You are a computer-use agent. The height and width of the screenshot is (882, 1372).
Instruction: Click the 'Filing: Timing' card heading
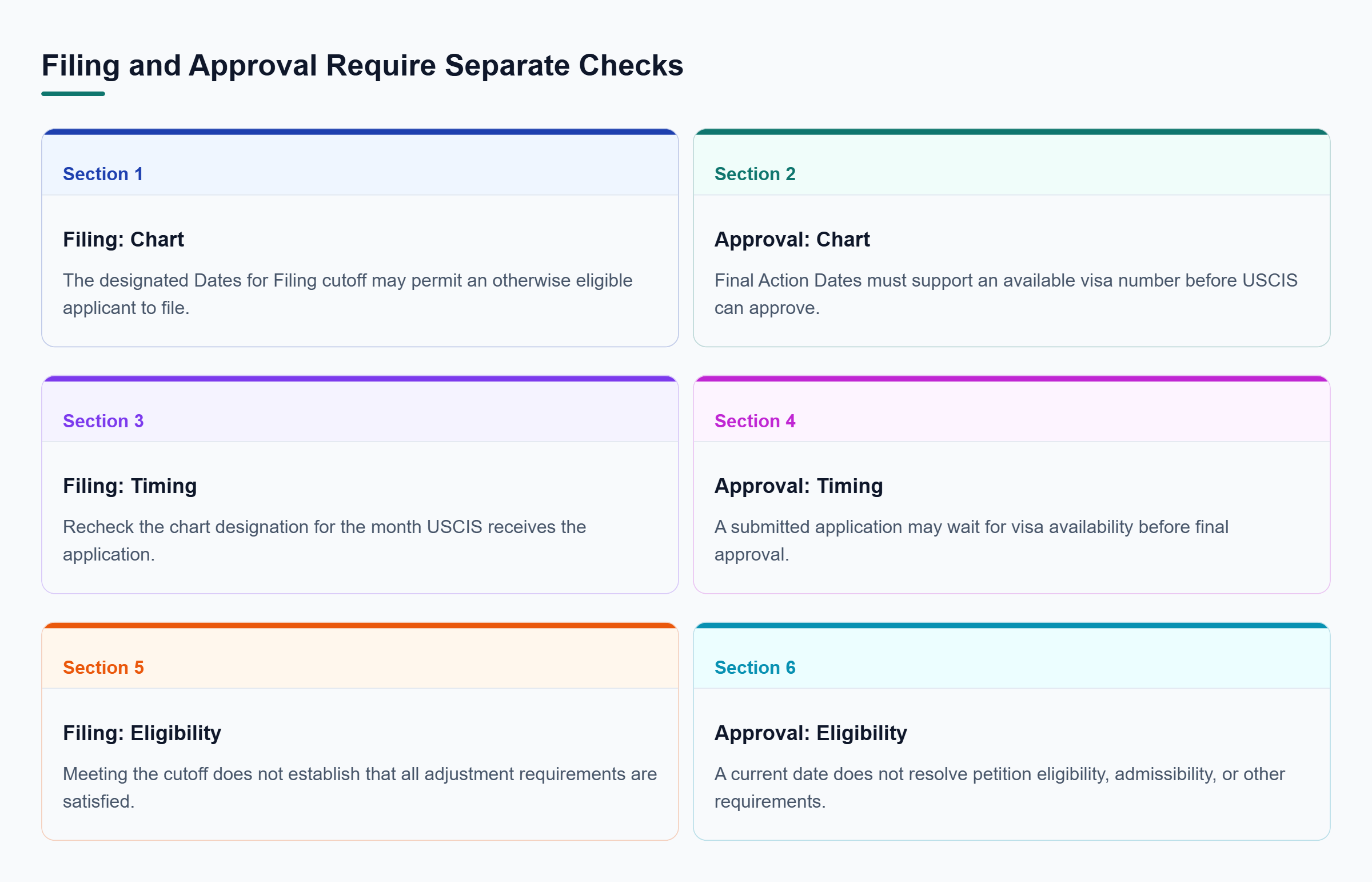130,486
